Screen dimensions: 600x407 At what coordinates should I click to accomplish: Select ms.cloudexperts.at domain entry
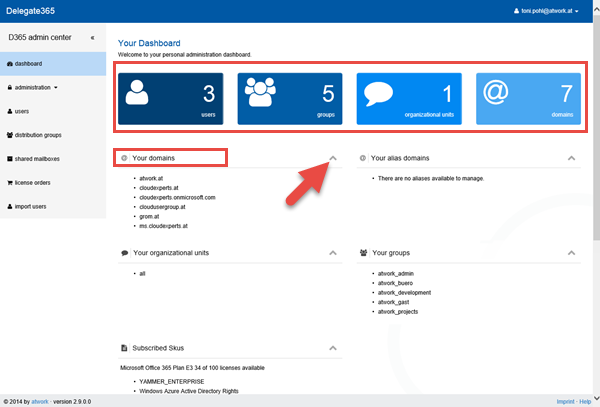(x=163, y=226)
